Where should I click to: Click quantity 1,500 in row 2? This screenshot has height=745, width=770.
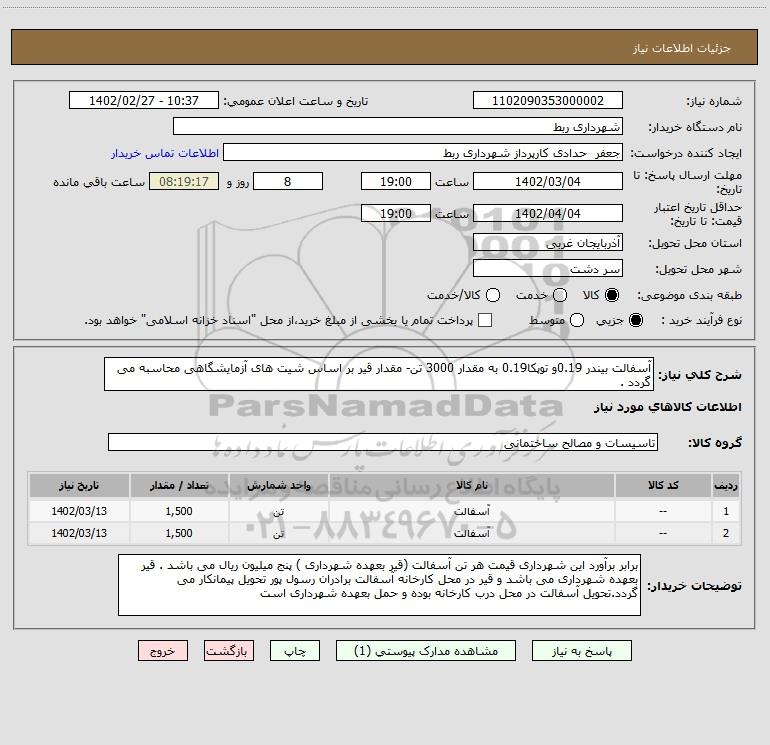pyautogui.click(x=179, y=533)
